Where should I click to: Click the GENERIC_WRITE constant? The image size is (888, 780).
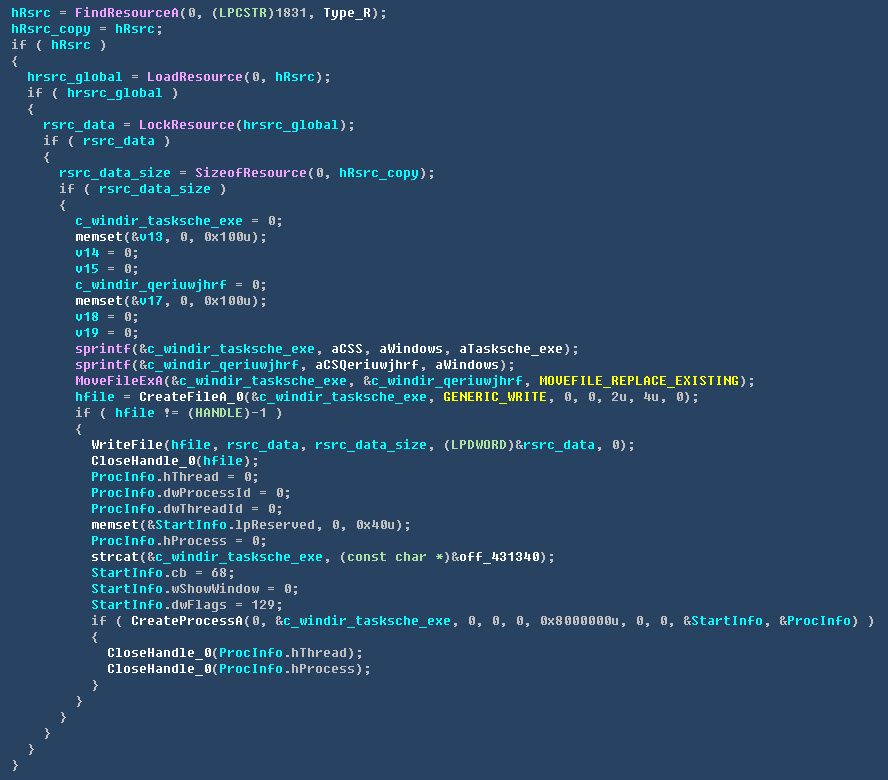click(x=495, y=397)
